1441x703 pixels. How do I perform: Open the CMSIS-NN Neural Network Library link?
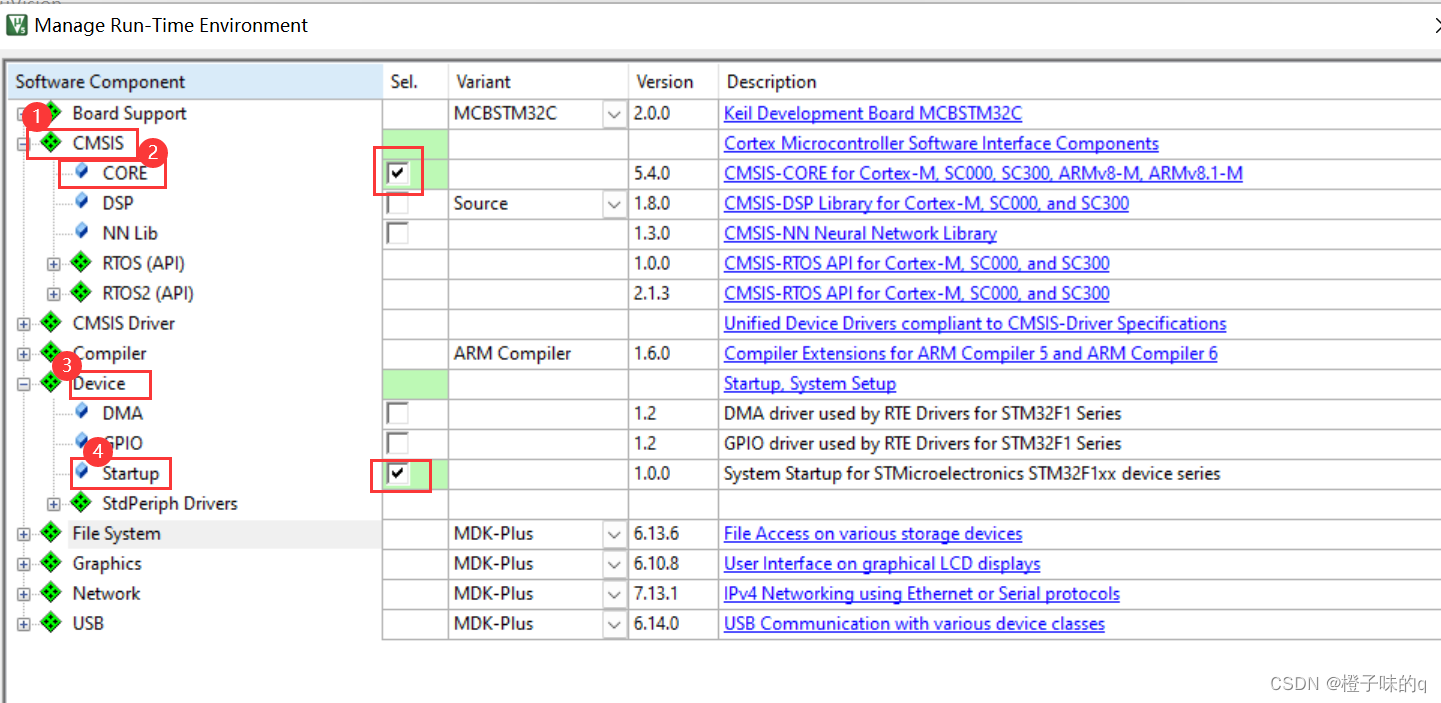click(x=860, y=234)
